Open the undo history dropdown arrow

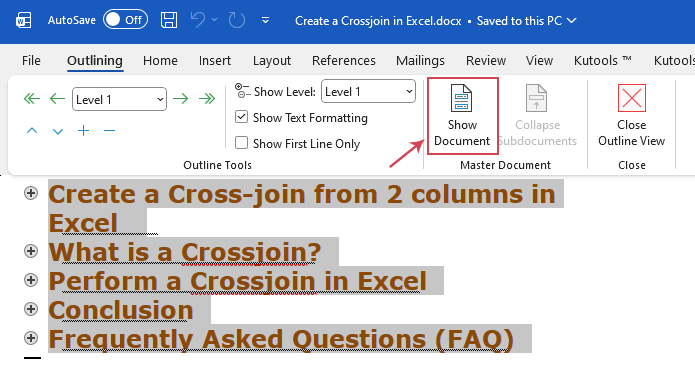coord(215,19)
